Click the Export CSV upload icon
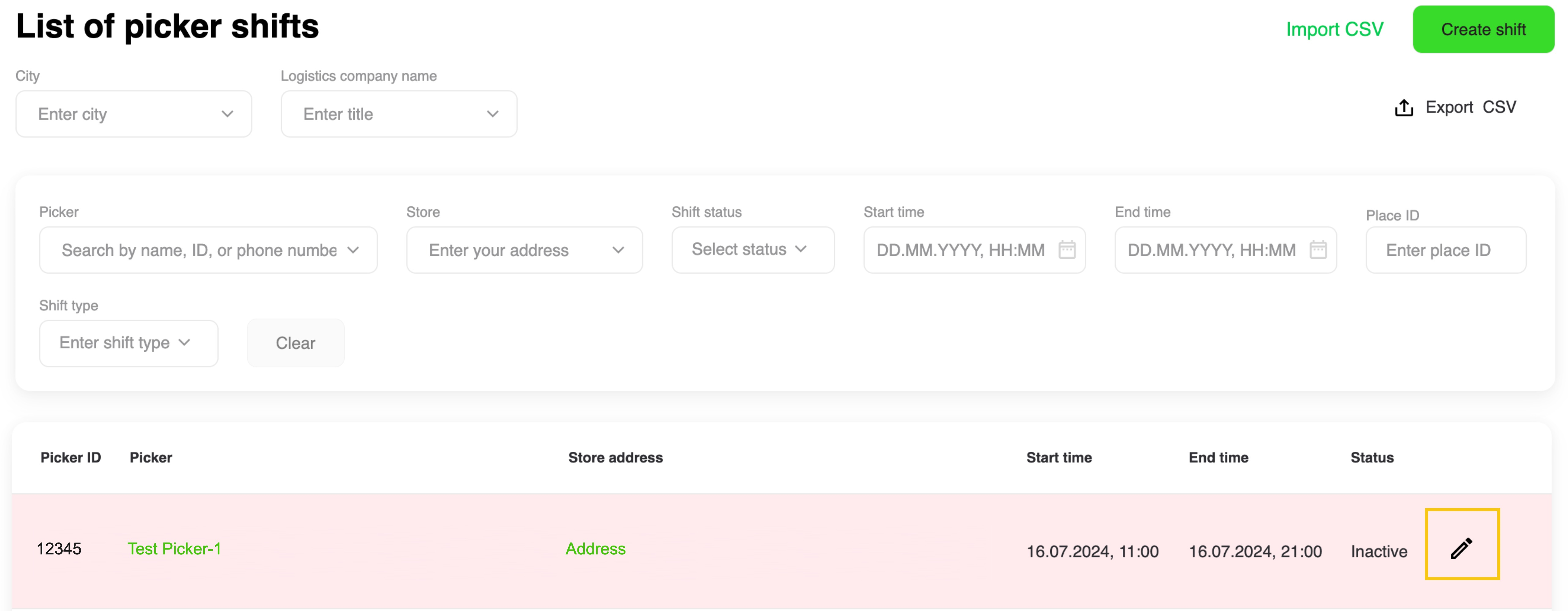This screenshot has height=611, width=1568. (1404, 108)
